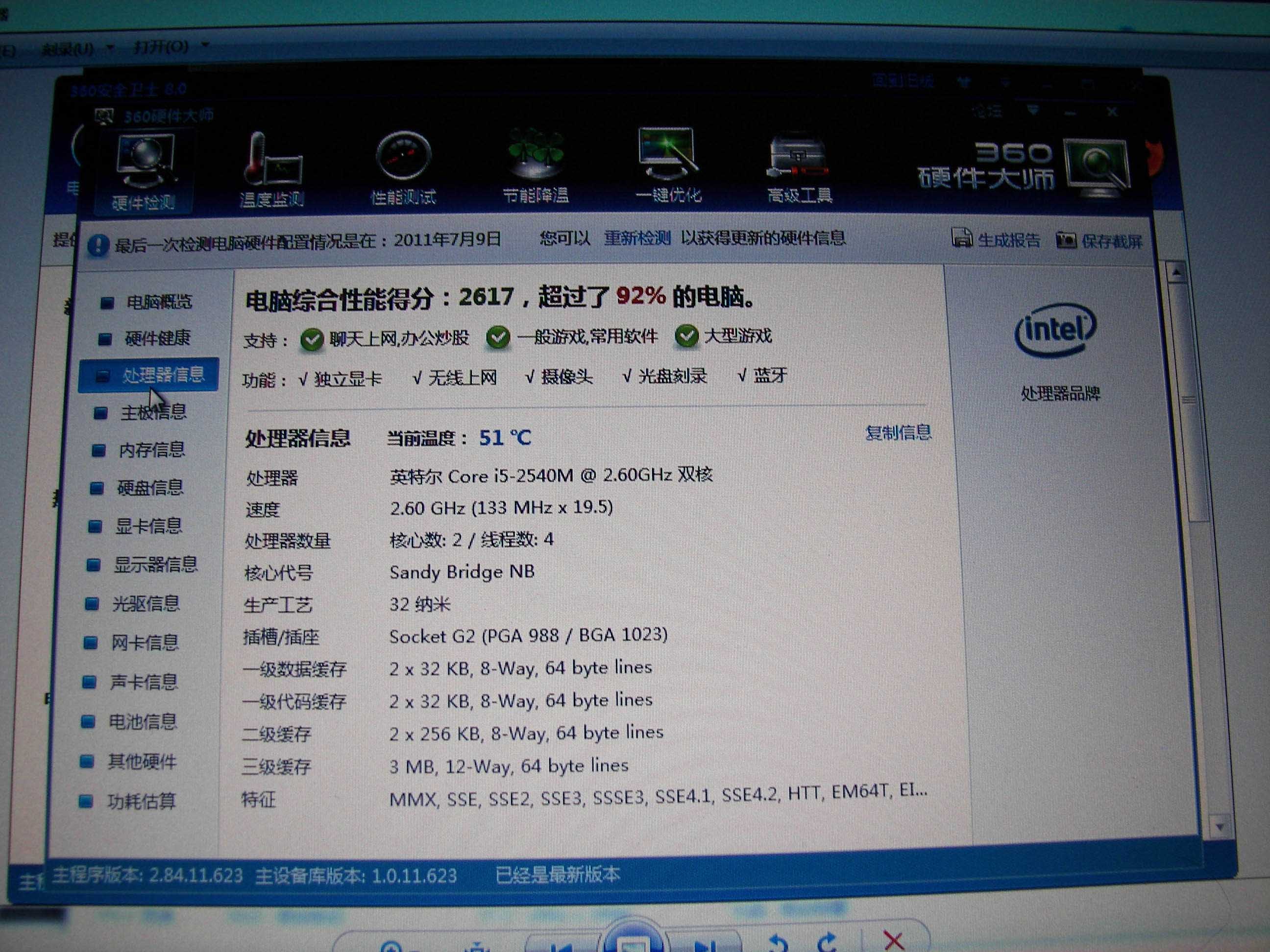Click the 一级数据缓存 cache value row
This screenshot has width=1270, height=952.
520,667
